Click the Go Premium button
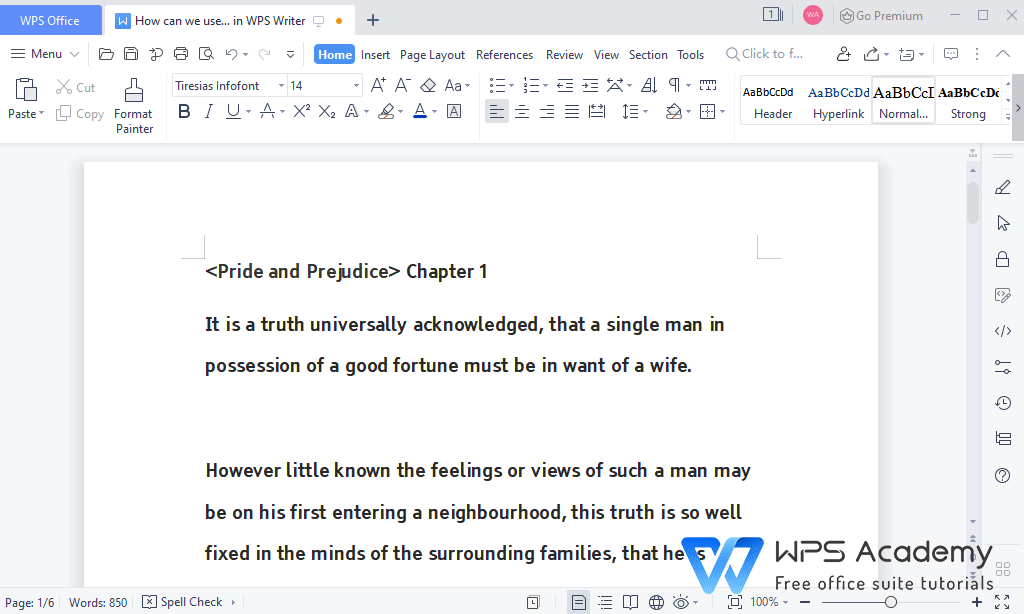The image size is (1024, 614). 881,15
